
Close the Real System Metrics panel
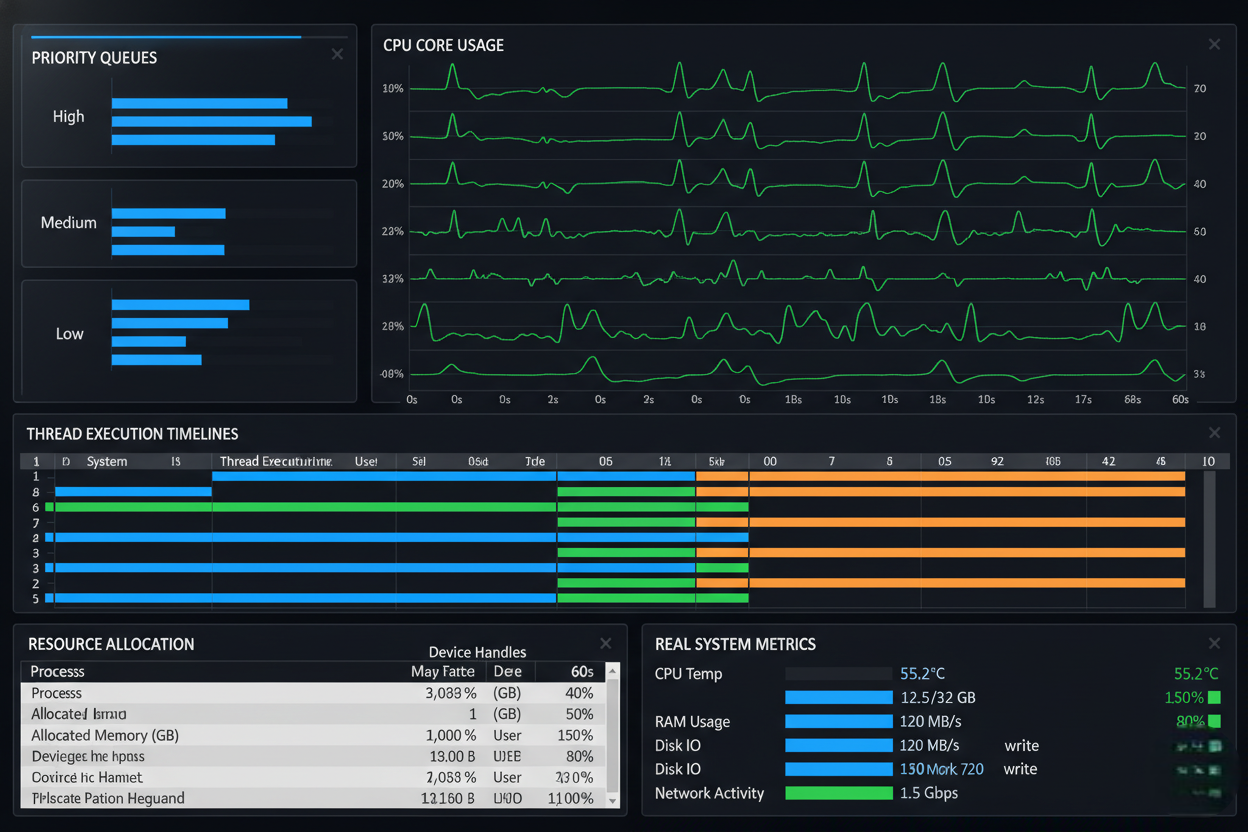click(x=1214, y=643)
